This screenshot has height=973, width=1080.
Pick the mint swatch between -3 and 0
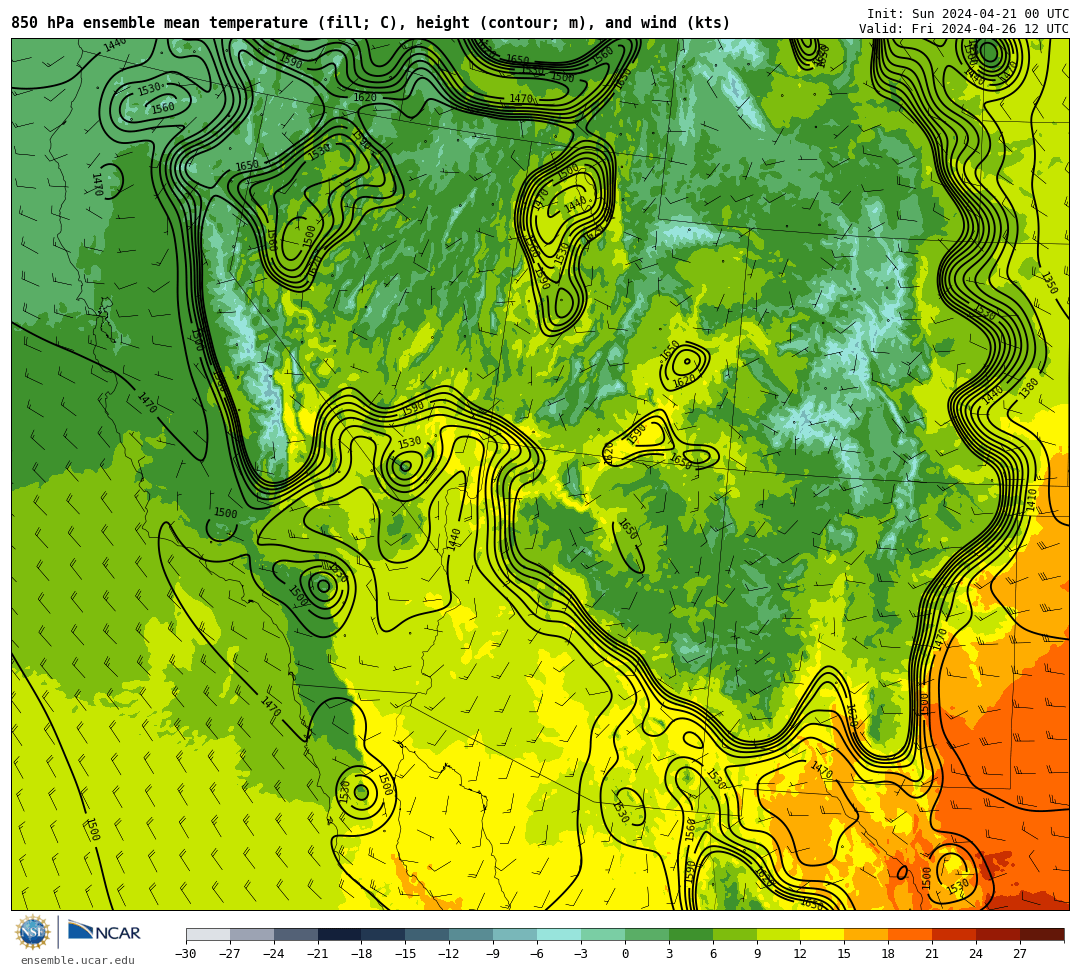point(603,934)
